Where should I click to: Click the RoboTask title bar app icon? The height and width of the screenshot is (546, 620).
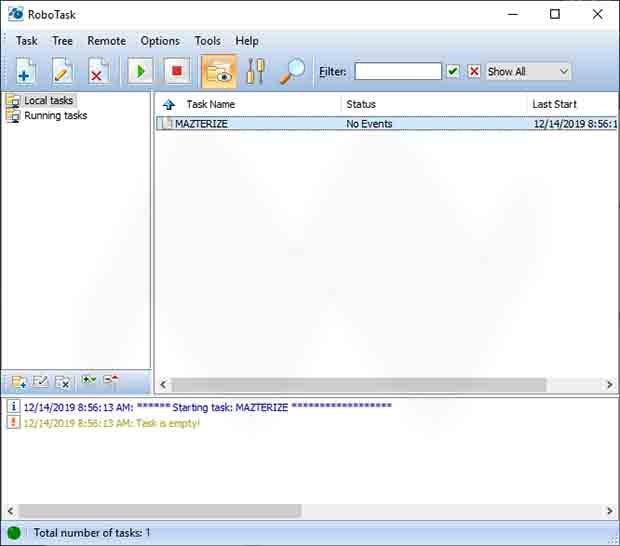(16, 14)
